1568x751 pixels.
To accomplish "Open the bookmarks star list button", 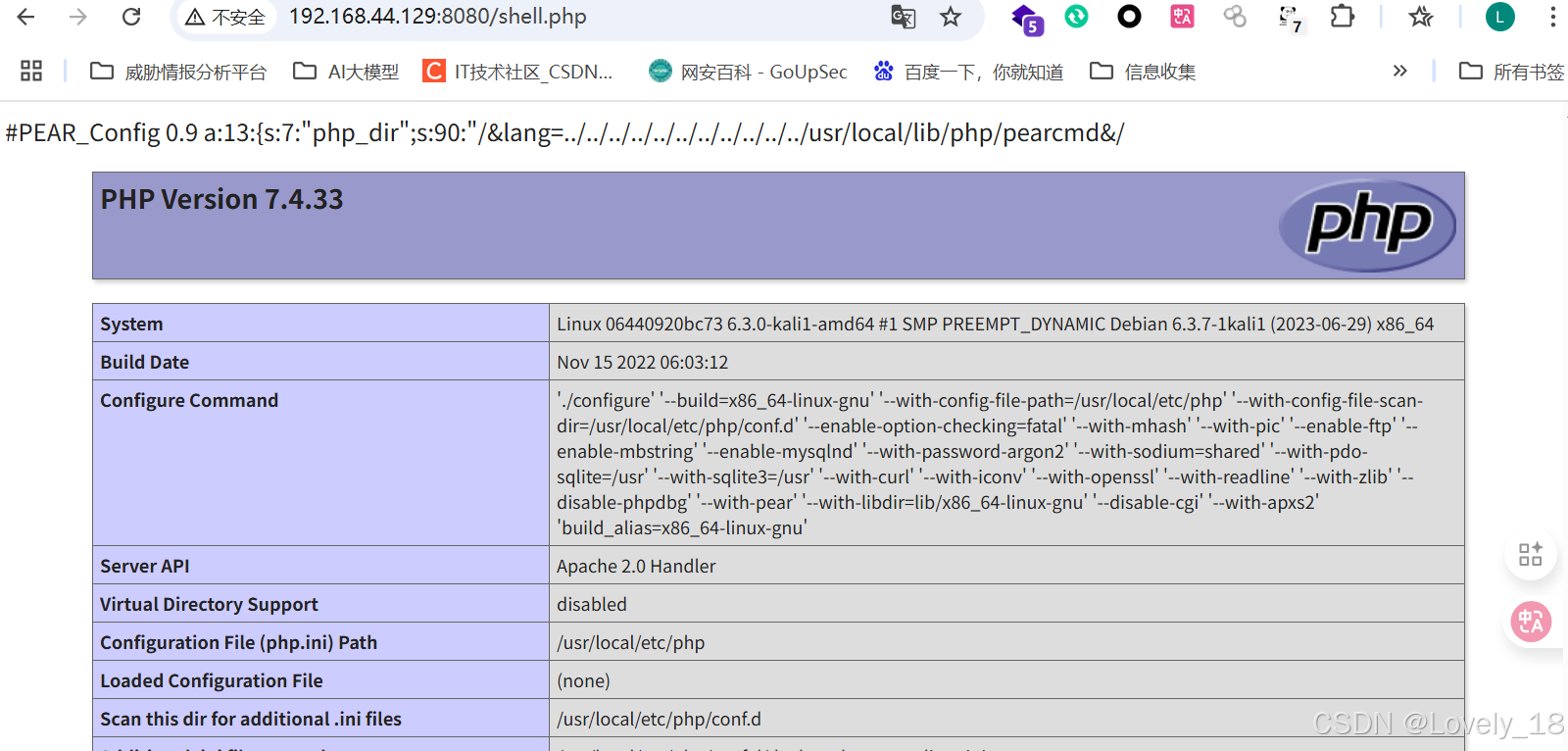I will (x=1420, y=16).
